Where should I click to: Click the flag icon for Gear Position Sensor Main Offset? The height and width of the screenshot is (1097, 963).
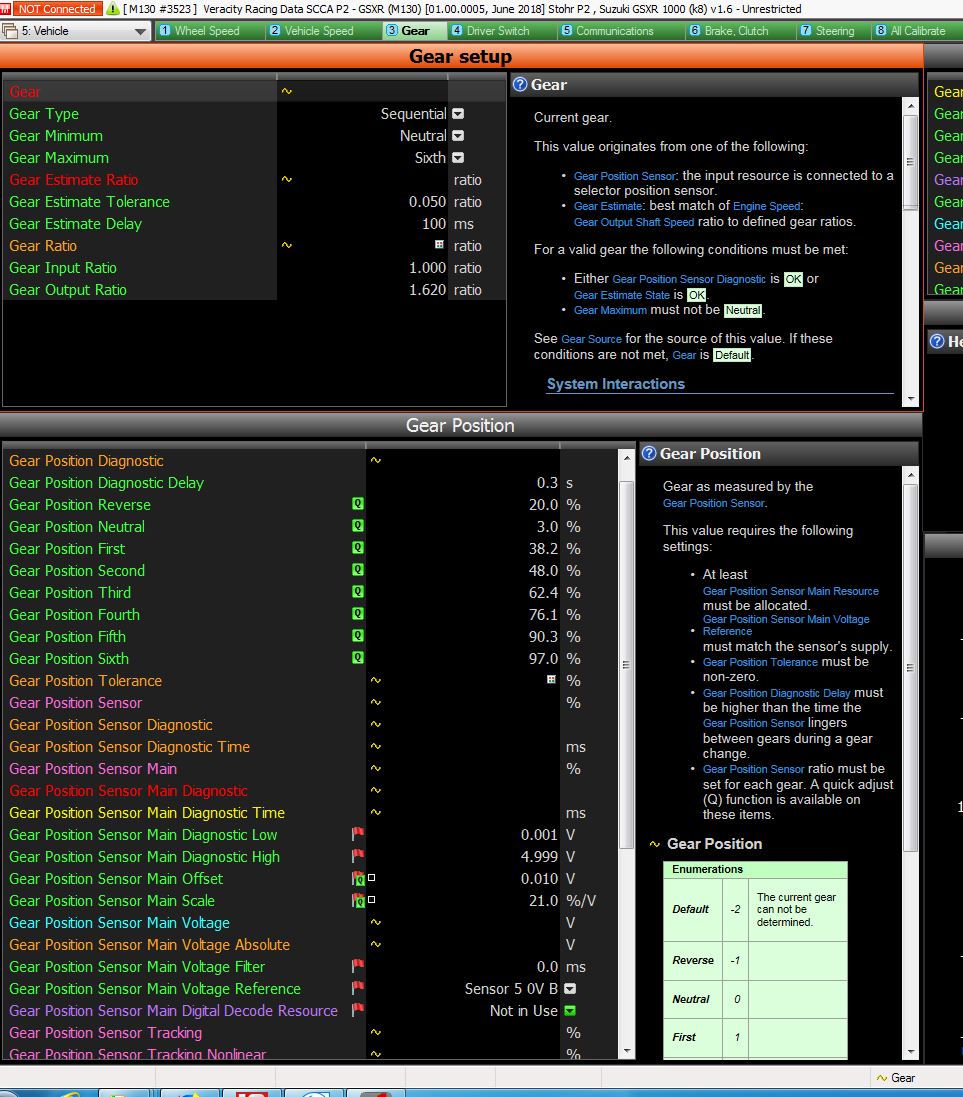tap(358, 879)
